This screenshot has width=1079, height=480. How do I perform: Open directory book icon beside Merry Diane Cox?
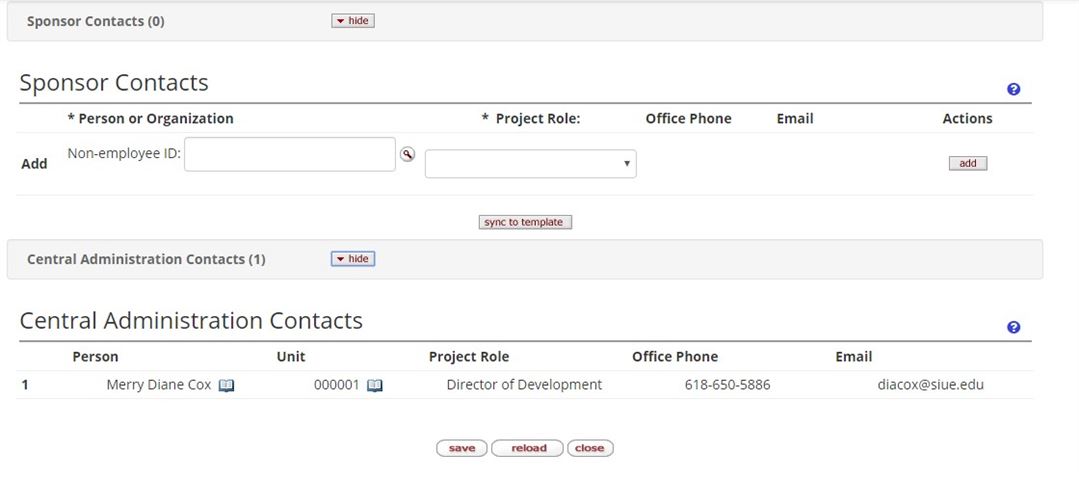click(227, 385)
